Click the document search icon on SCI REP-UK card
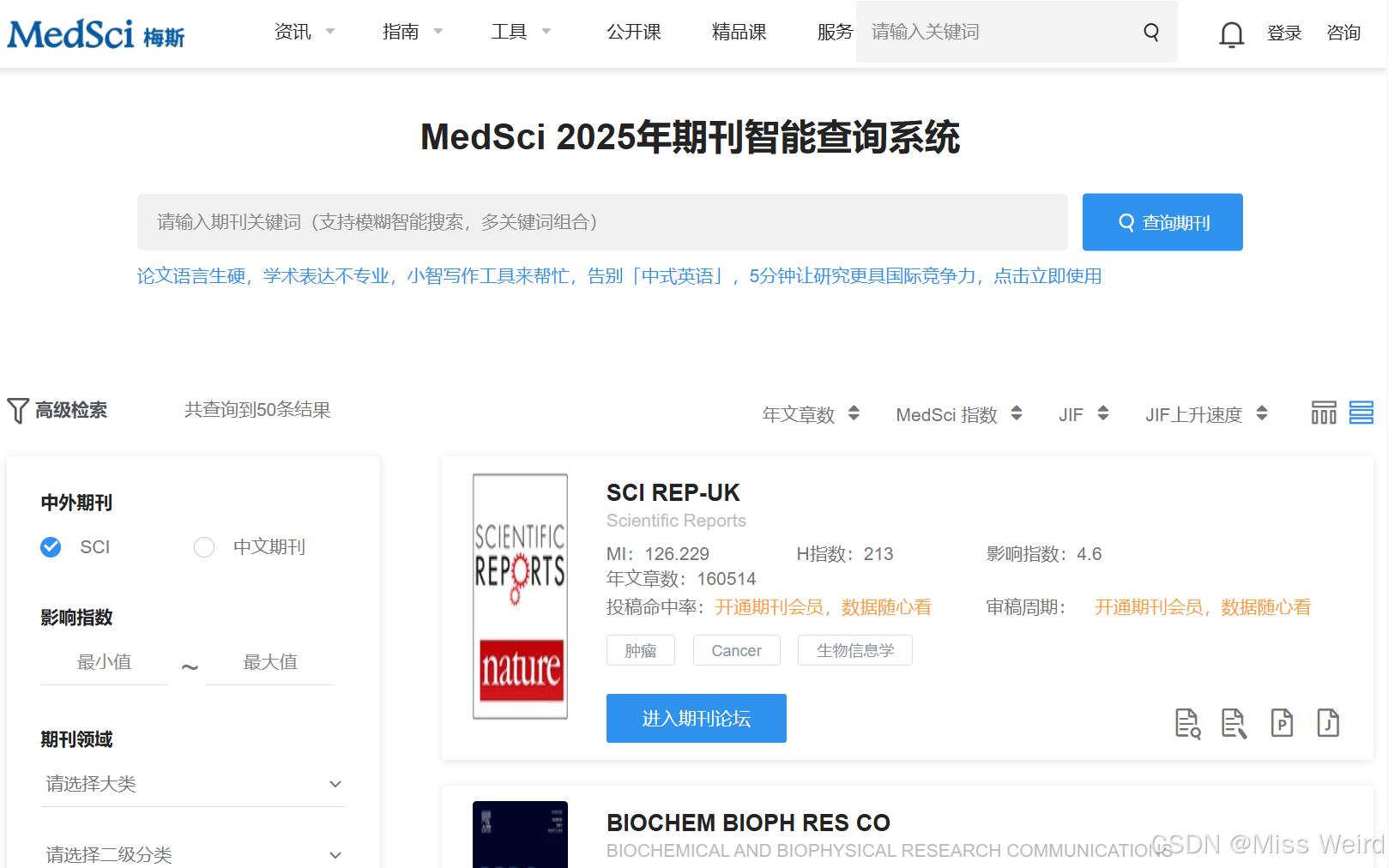 (1187, 723)
